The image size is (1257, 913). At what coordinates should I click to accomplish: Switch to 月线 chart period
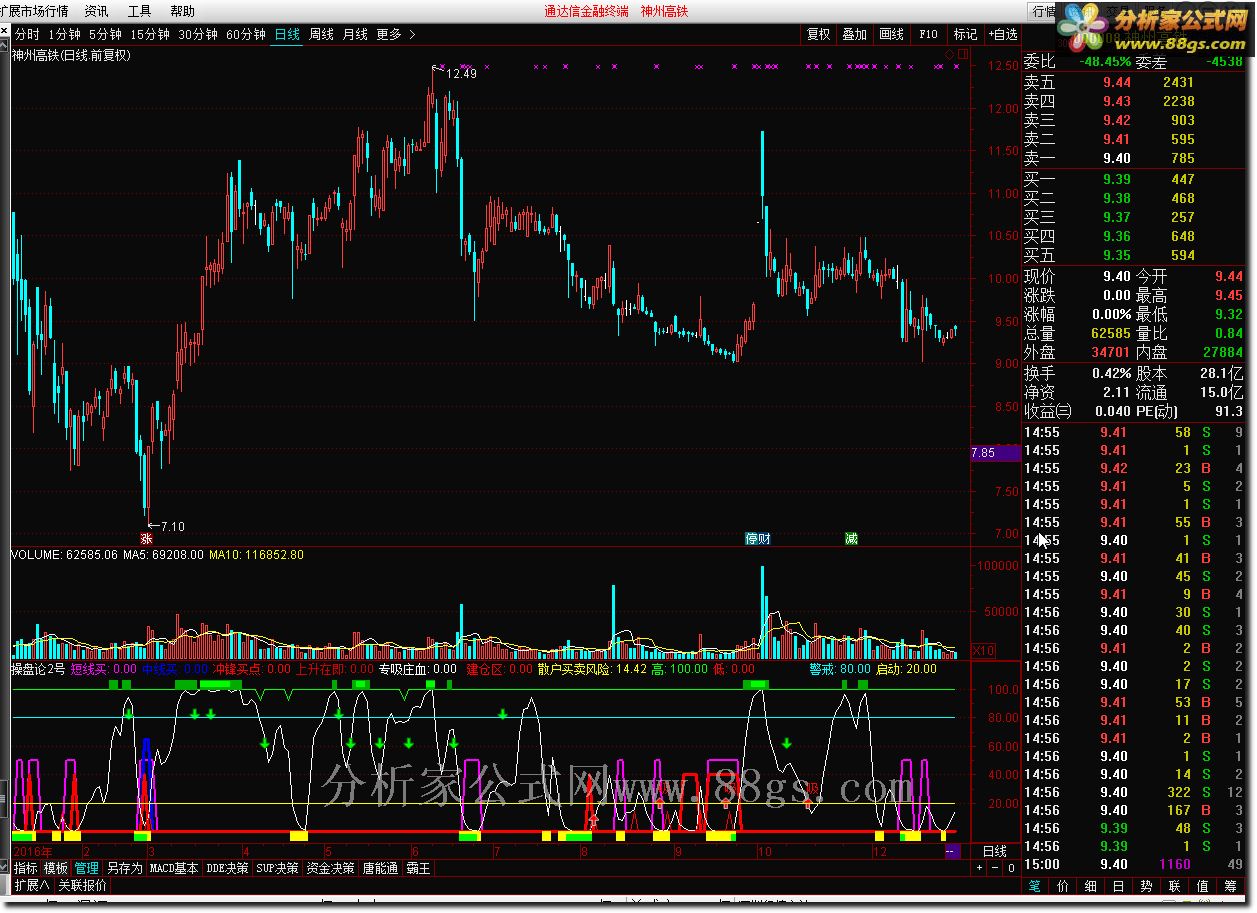[x=355, y=34]
